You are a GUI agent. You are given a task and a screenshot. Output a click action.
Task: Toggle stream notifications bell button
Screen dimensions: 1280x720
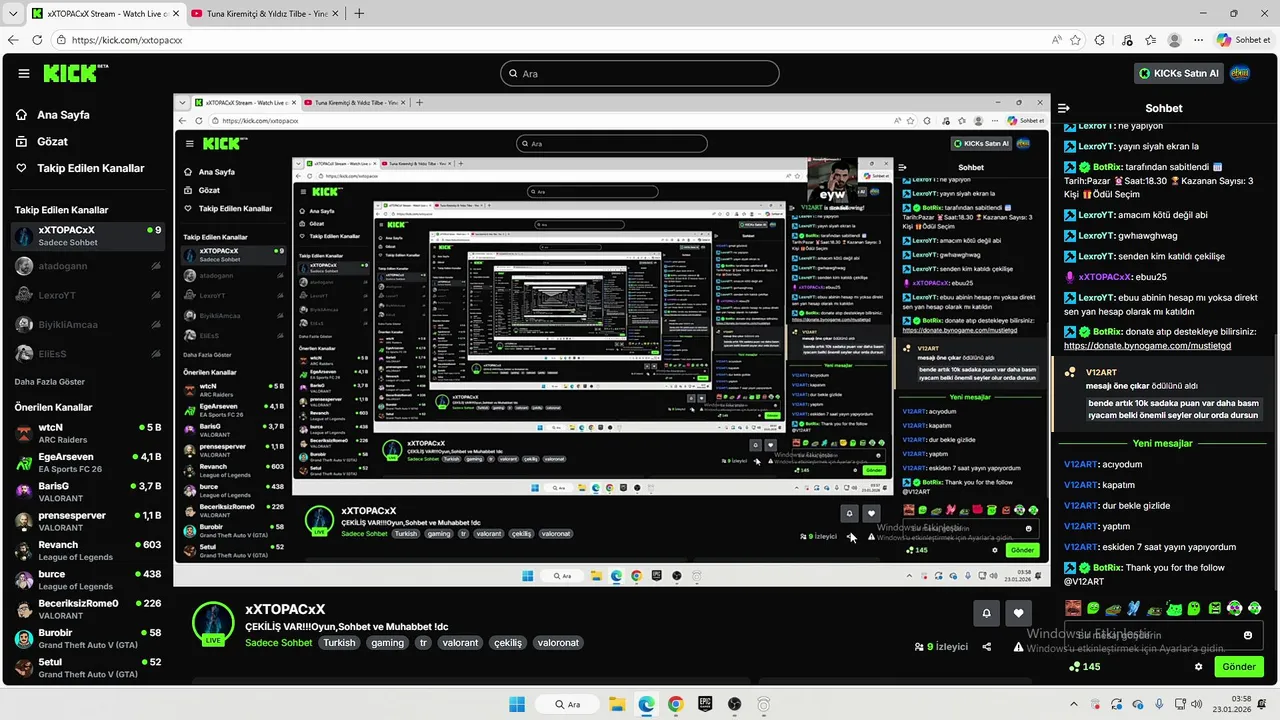point(986,613)
